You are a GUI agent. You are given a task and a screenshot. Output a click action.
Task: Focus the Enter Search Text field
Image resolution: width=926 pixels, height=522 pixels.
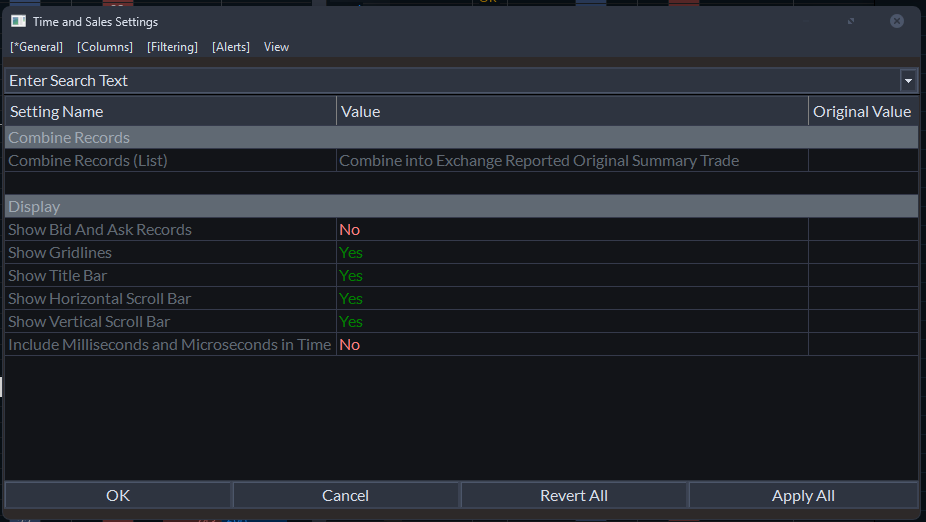click(x=450, y=81)
